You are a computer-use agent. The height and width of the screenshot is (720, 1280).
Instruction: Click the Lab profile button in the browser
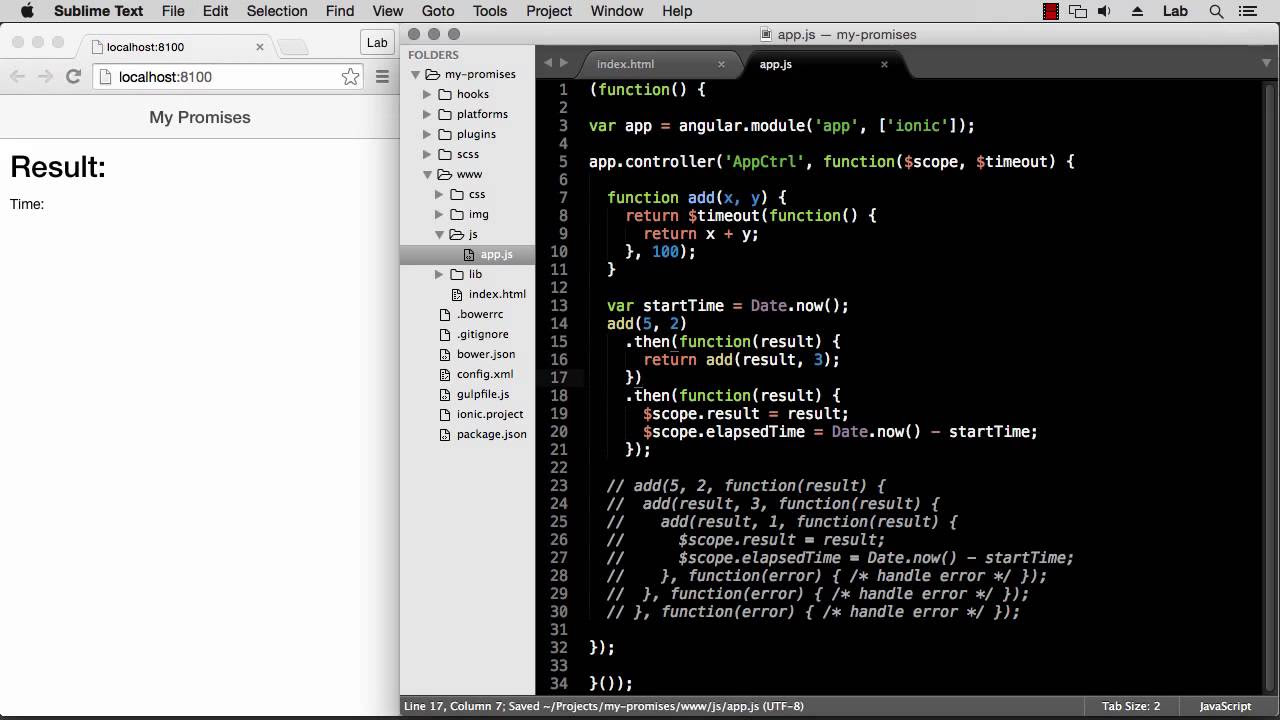point(377,42)
